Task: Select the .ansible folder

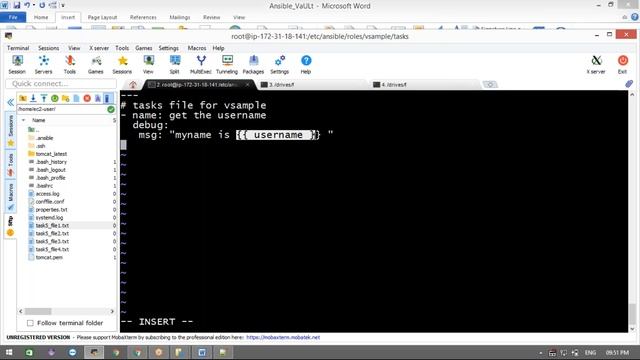Action: 44,138
